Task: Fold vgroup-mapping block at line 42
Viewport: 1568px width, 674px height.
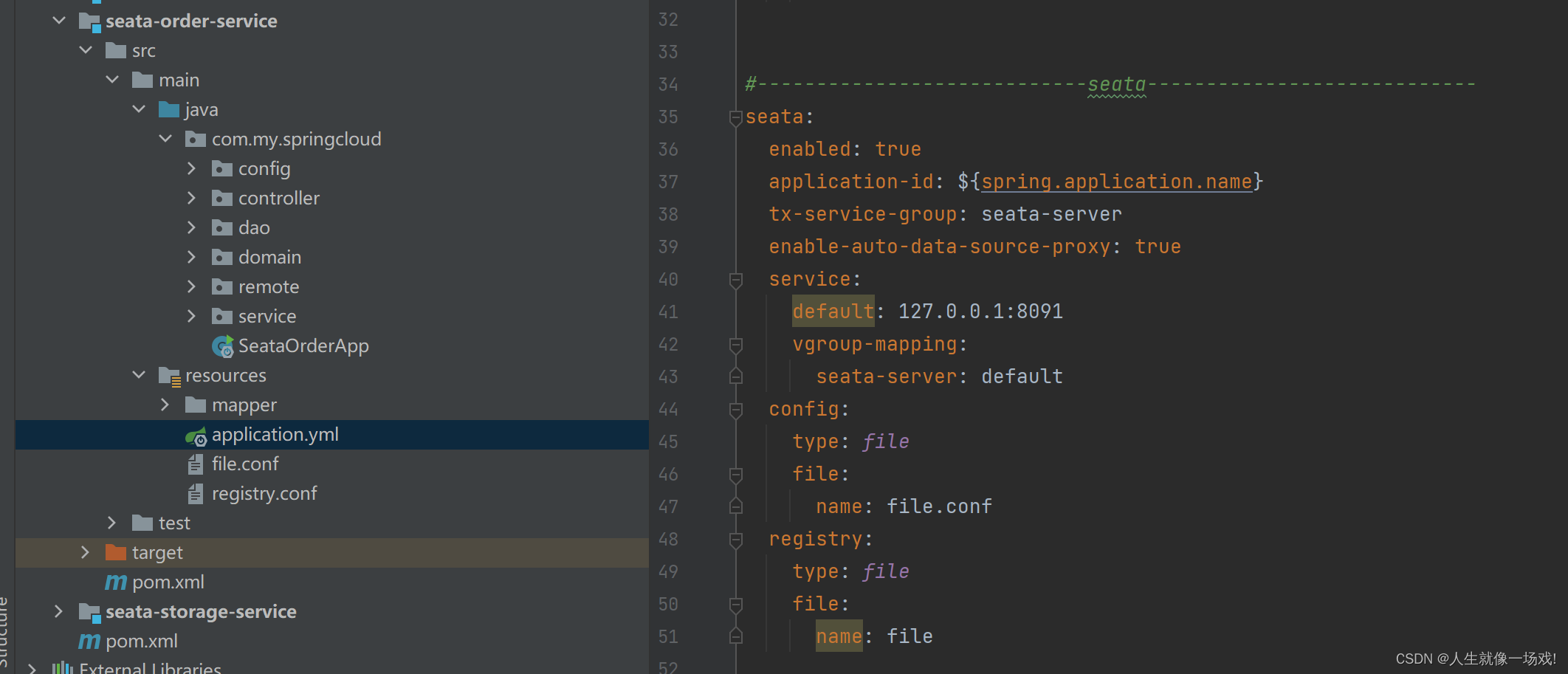Action: (x=735, y=345)
